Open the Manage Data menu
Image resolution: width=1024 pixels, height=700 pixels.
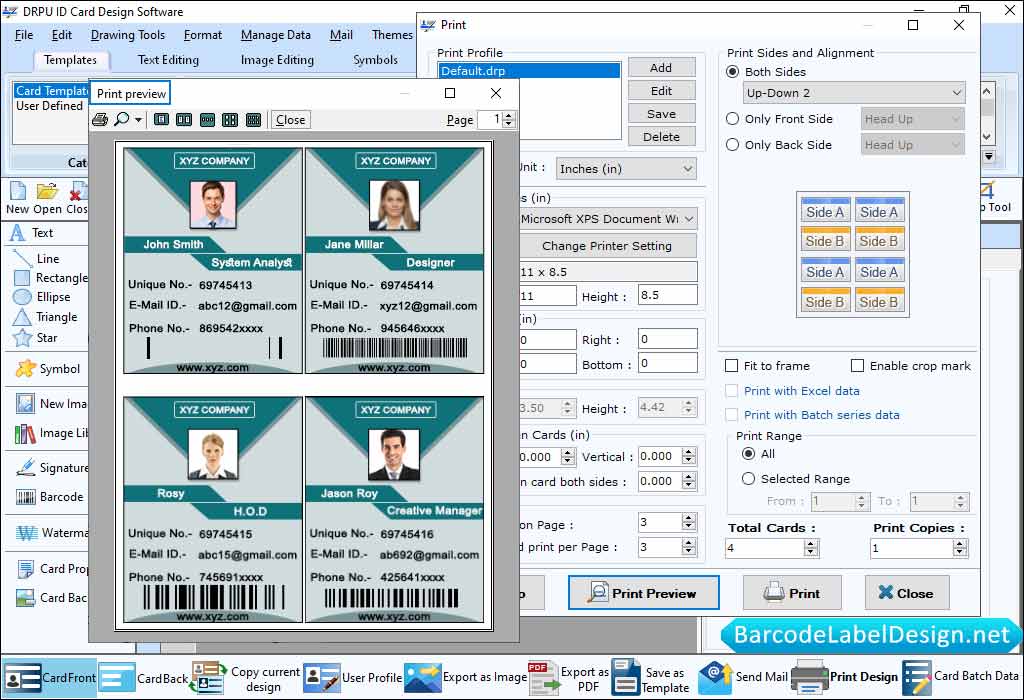pos(276,35)
